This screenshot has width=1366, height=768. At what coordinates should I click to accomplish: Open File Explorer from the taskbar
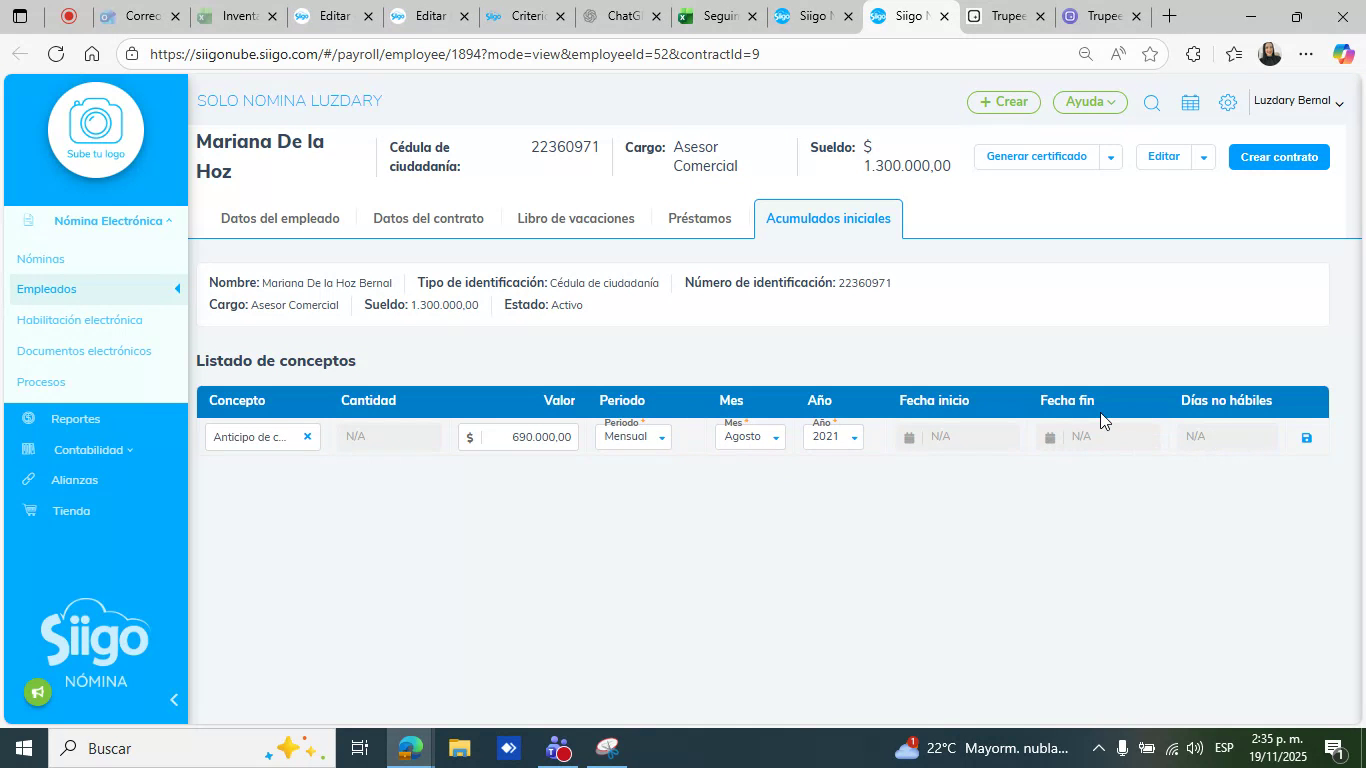(x=459, y=748)
